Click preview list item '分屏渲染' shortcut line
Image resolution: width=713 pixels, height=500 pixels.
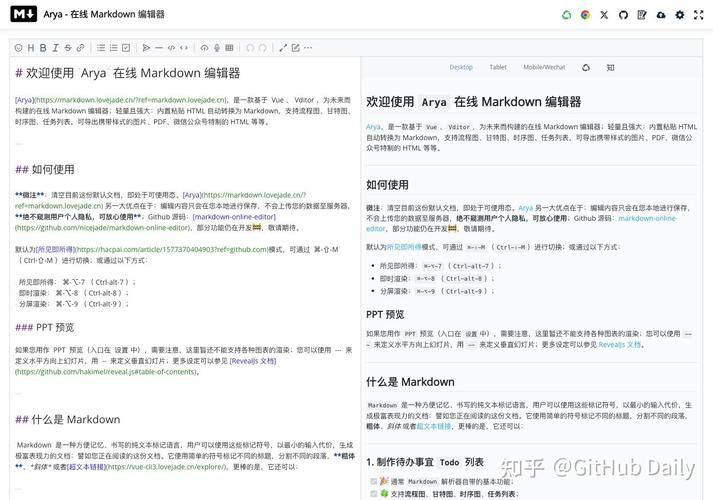[x=437, y=291]
